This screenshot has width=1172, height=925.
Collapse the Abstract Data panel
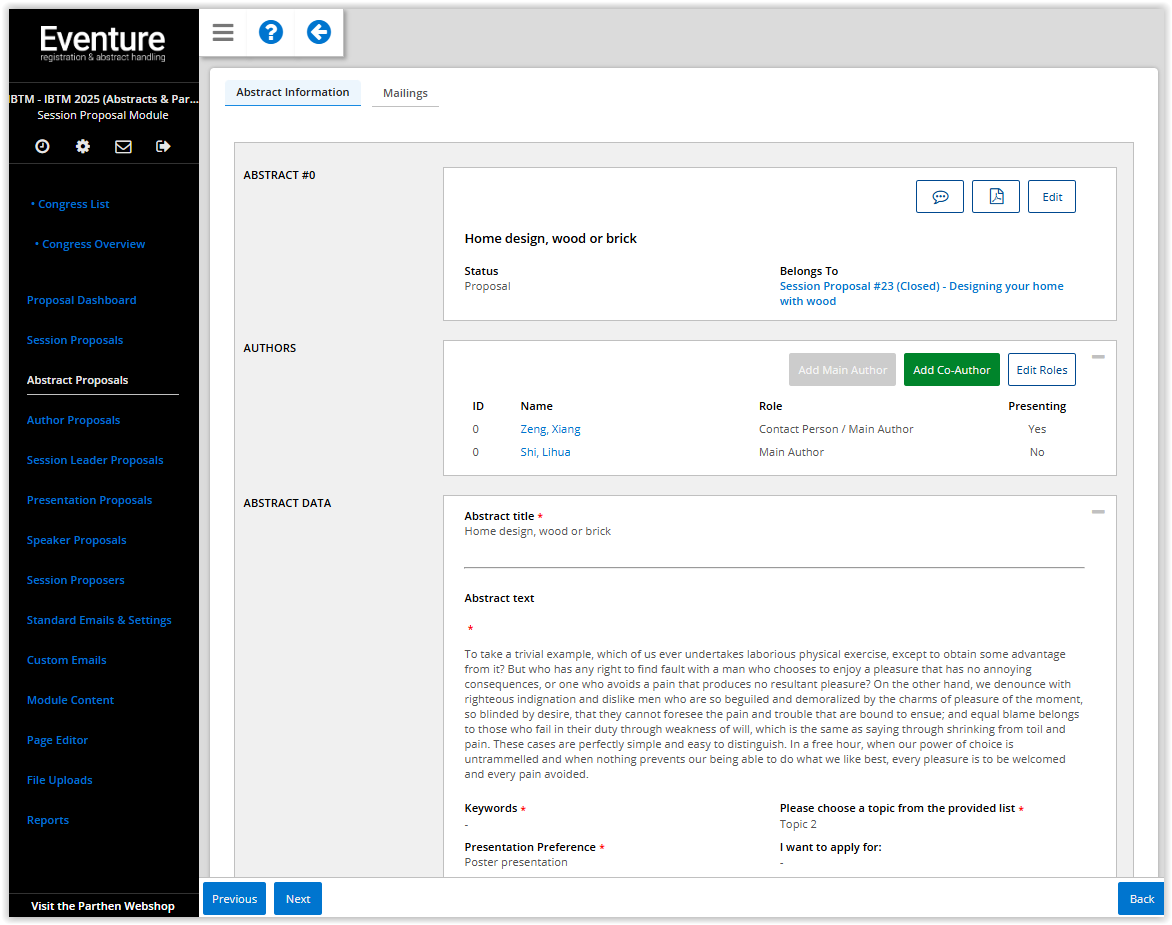(1098, 512)
